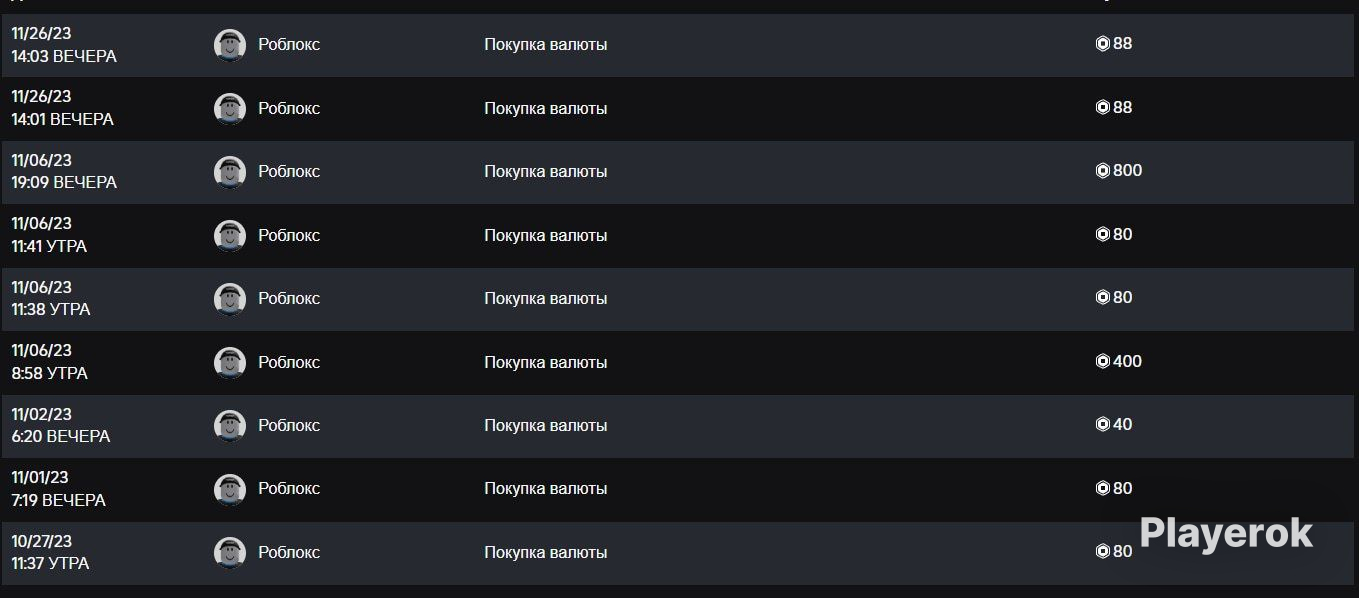Click the avatar icon in the 8:58 УТРА row
This screenshot has width=1359, height=598.
(x=230, y=362)
